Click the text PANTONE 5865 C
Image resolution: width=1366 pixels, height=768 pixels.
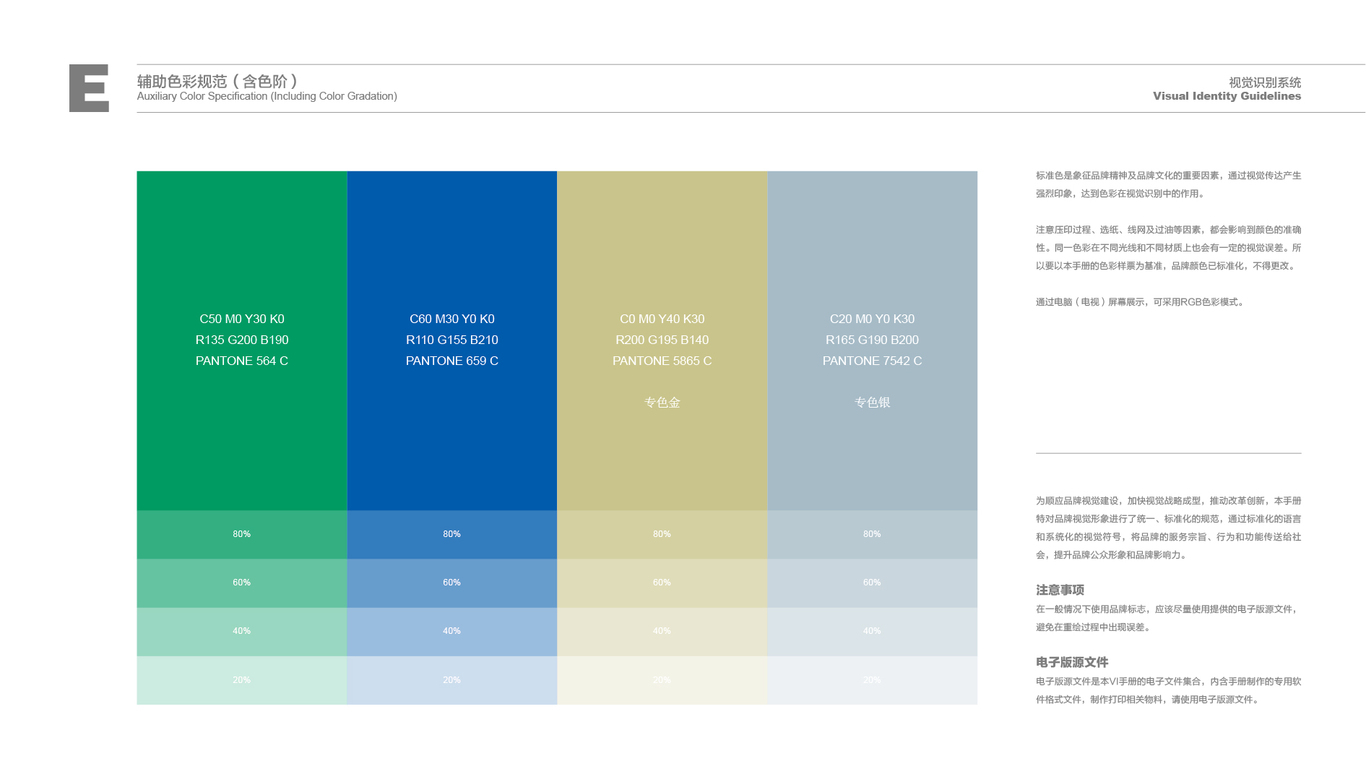point(662,361)
